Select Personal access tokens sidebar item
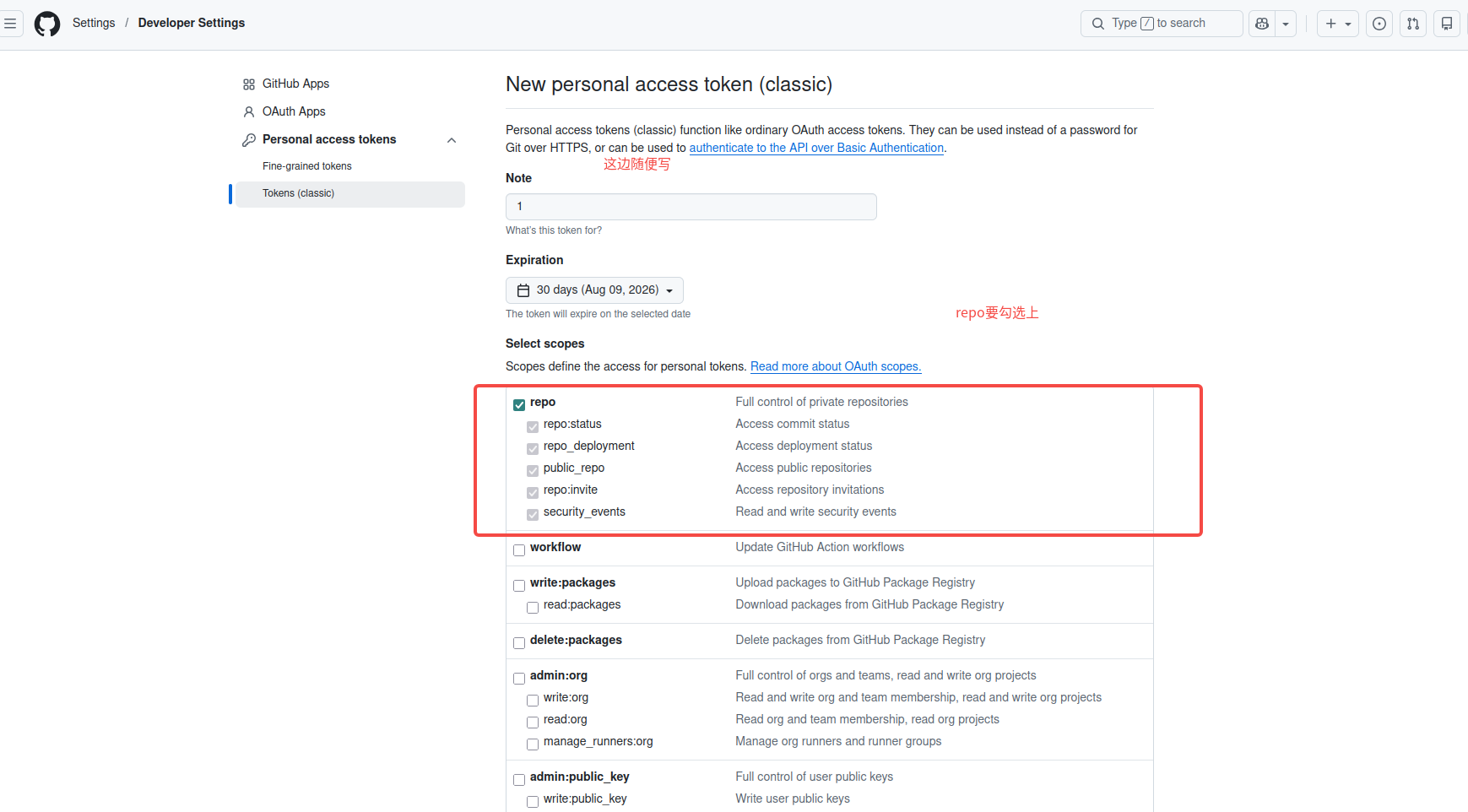This screenshot has width=1468, height=812. [x=329, y=139]
